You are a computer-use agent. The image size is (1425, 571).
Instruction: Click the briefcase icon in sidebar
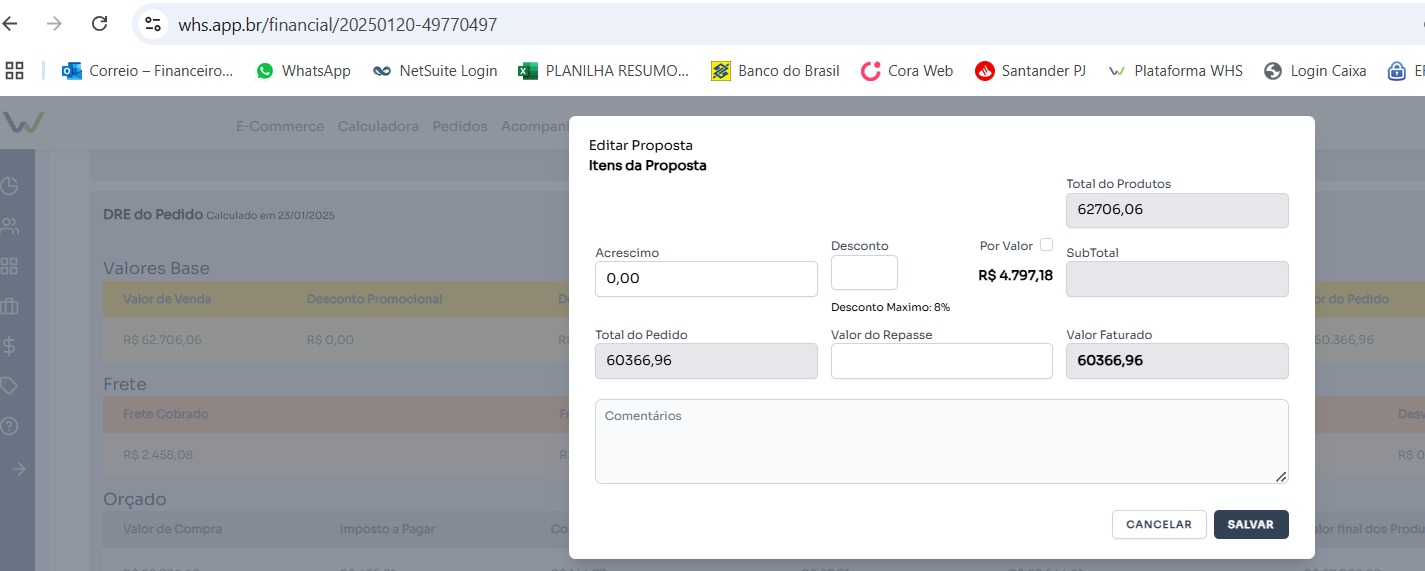pos(10,306)
